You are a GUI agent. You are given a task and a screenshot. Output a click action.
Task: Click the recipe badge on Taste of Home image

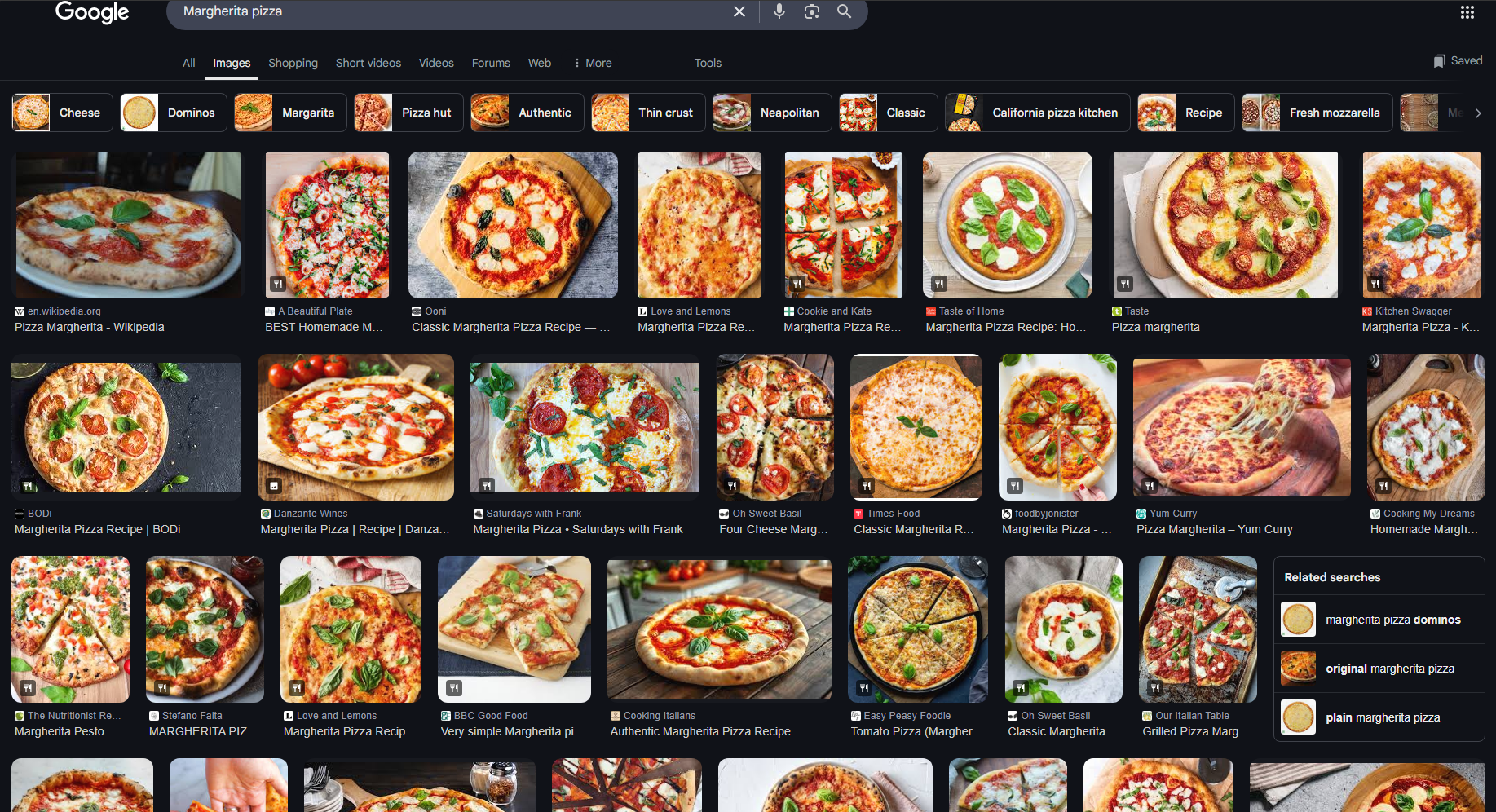point(939,284)
